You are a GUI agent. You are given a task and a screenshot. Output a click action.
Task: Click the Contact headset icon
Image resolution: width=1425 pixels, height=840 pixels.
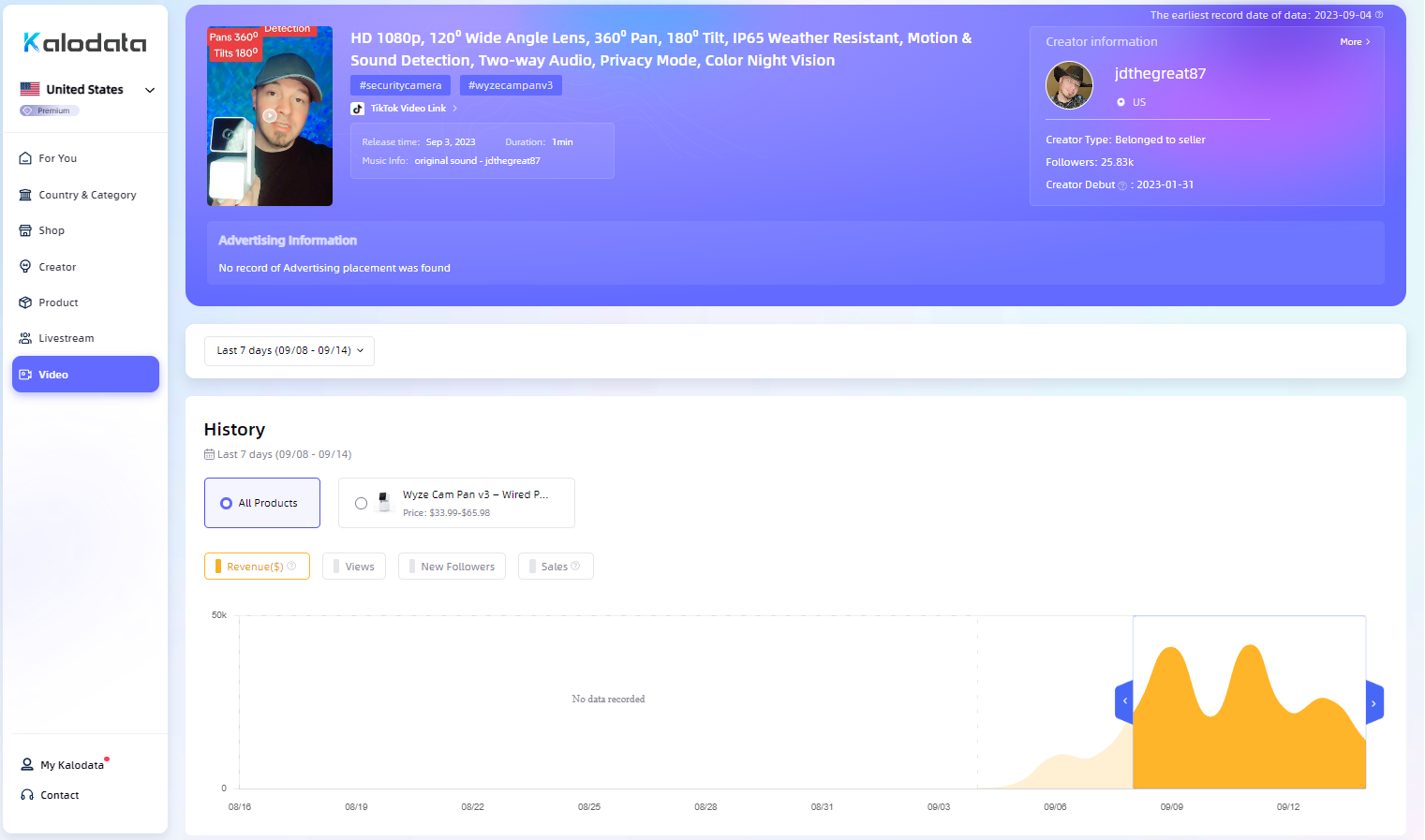point(27,795)
